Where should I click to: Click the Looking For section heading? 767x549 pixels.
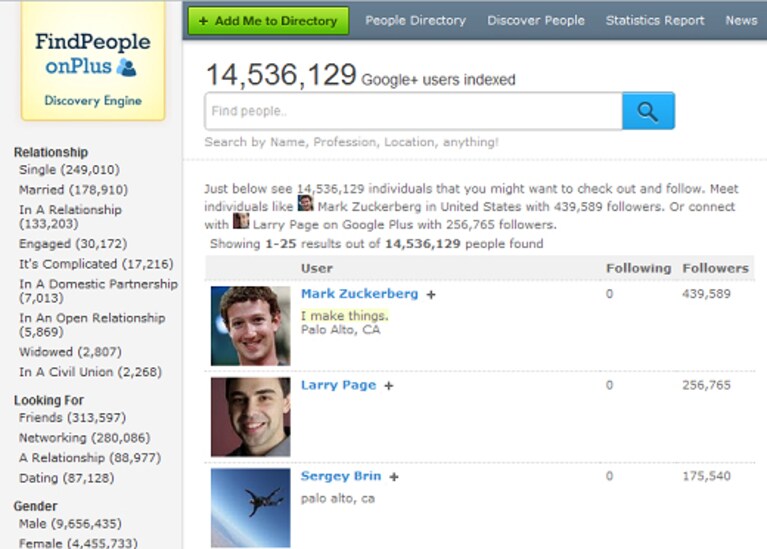coord(48,400)
